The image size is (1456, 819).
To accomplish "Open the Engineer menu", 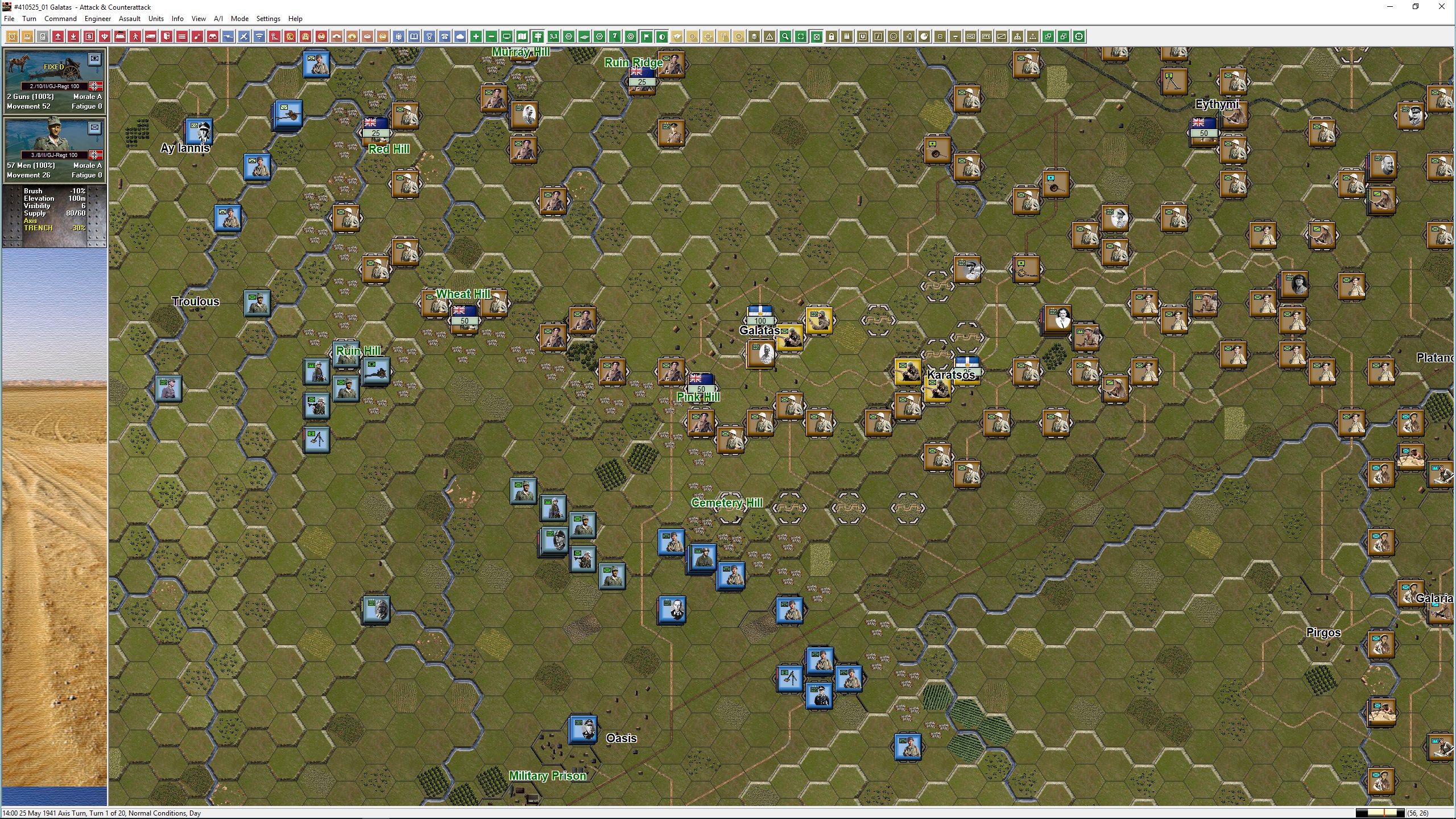I will click(x=98, y=19).
